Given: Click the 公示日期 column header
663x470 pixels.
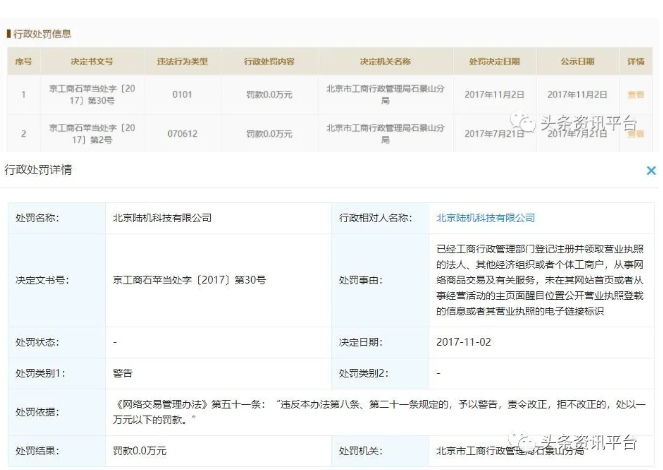Looking at the screenshot, I should coord(577,61).
